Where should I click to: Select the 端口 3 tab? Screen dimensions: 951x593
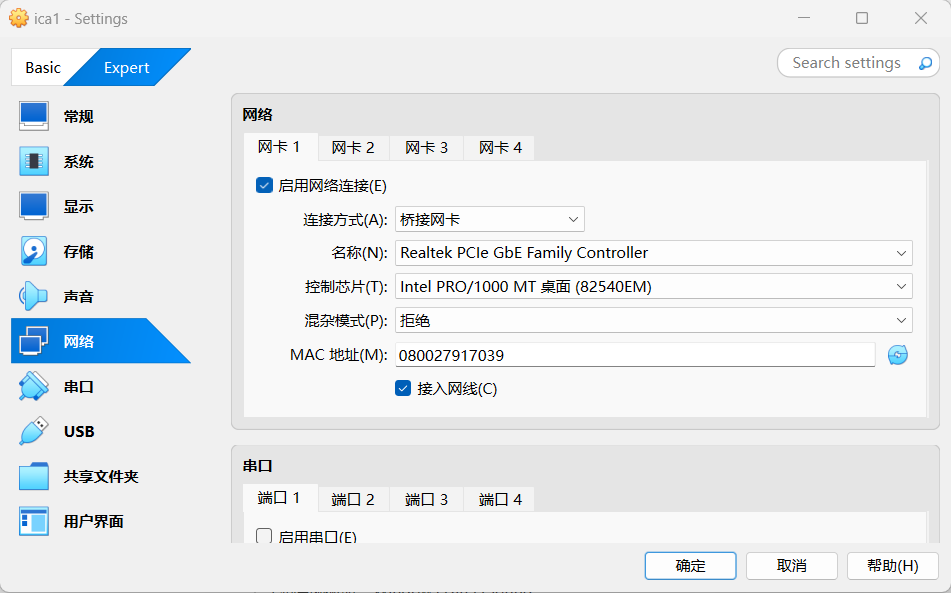point(426,500)
